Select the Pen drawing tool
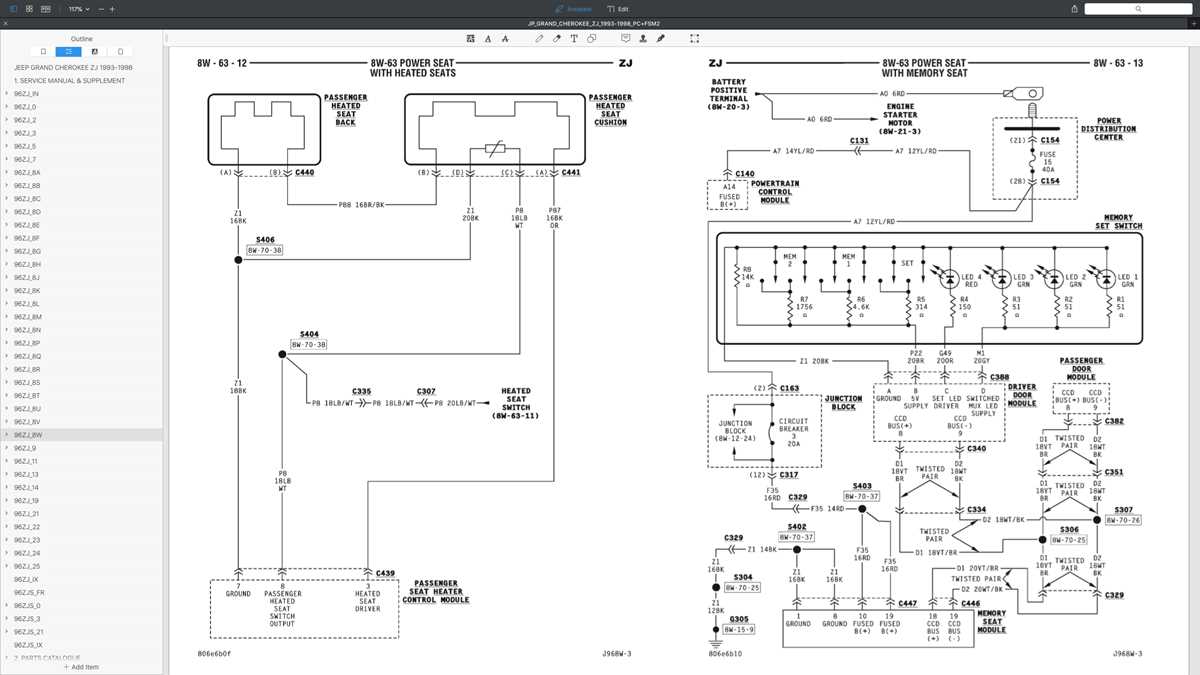 (540, 38)
